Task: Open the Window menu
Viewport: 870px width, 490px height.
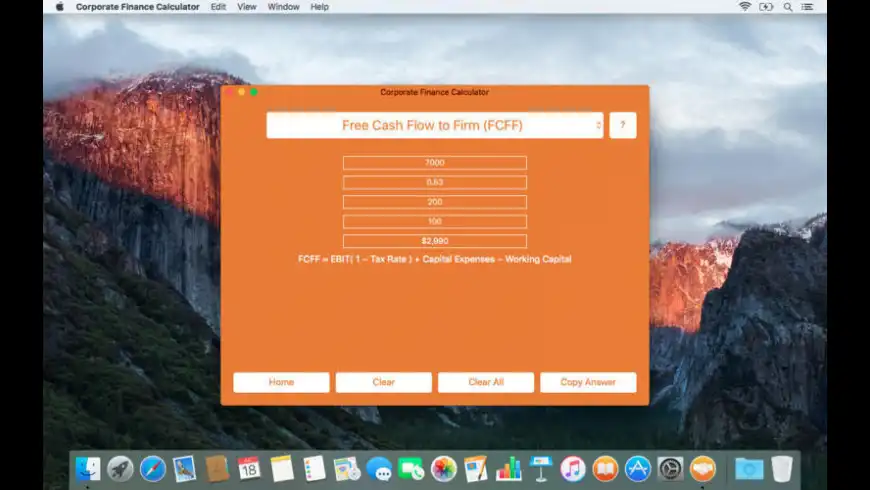Action: click(284, 7)
